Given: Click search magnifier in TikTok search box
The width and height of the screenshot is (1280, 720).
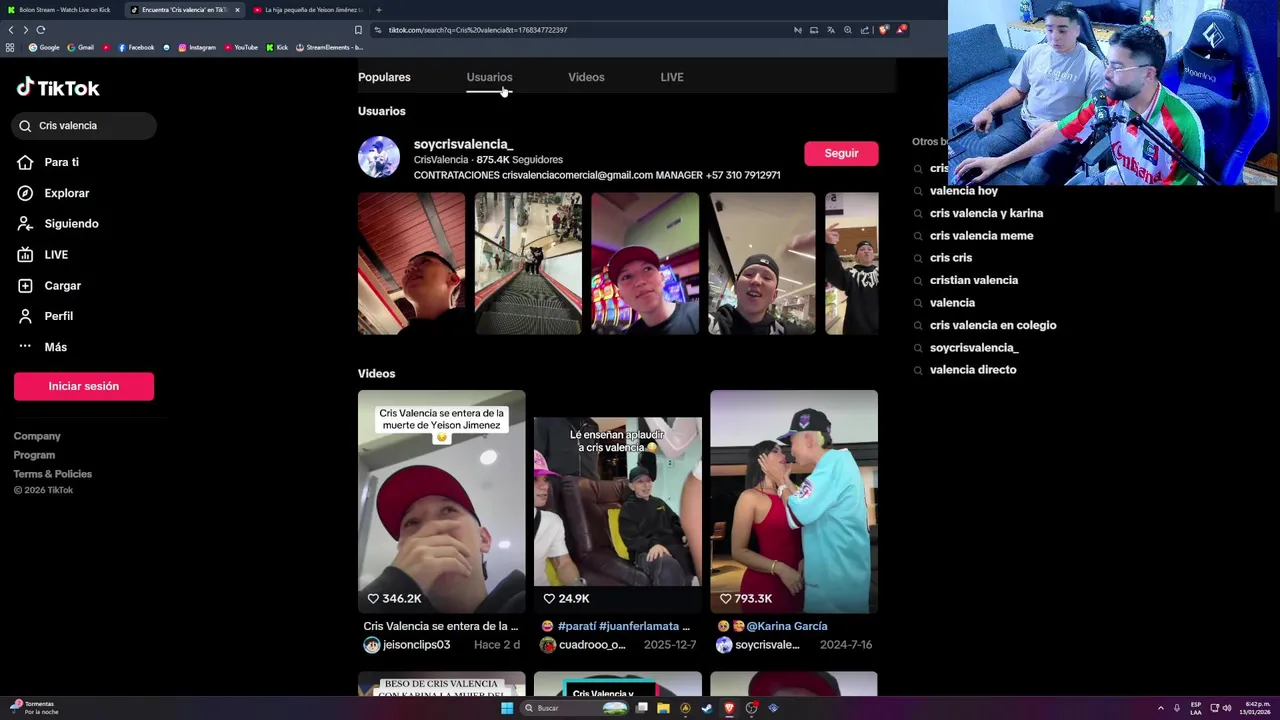Looking at the screenshot, I should (x=26, y=126).
